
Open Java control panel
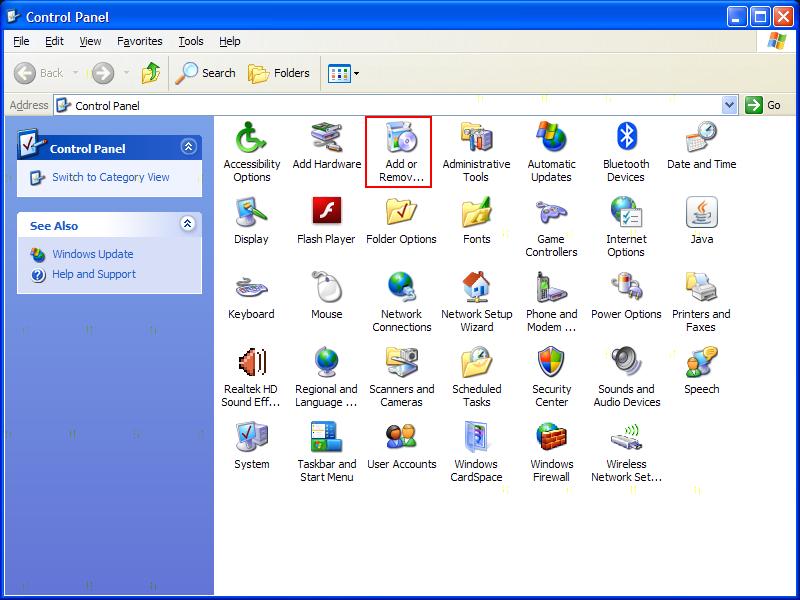702,220
